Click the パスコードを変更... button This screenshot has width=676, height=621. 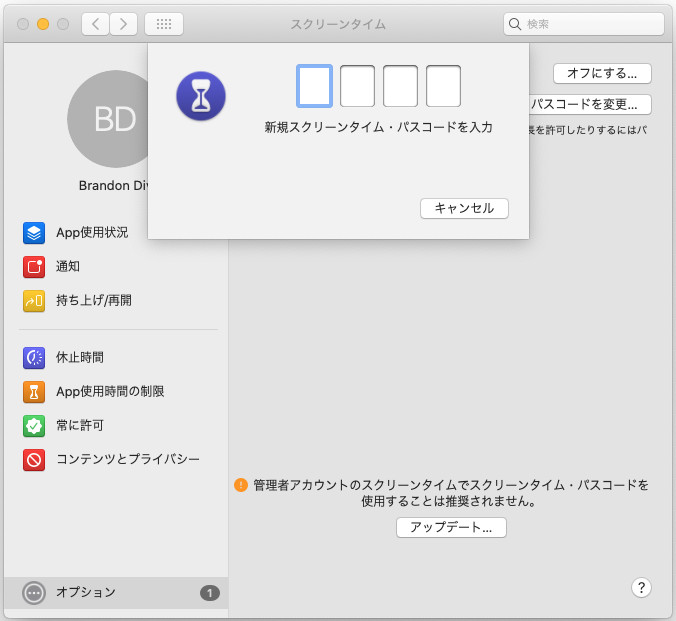coord(590,104)
